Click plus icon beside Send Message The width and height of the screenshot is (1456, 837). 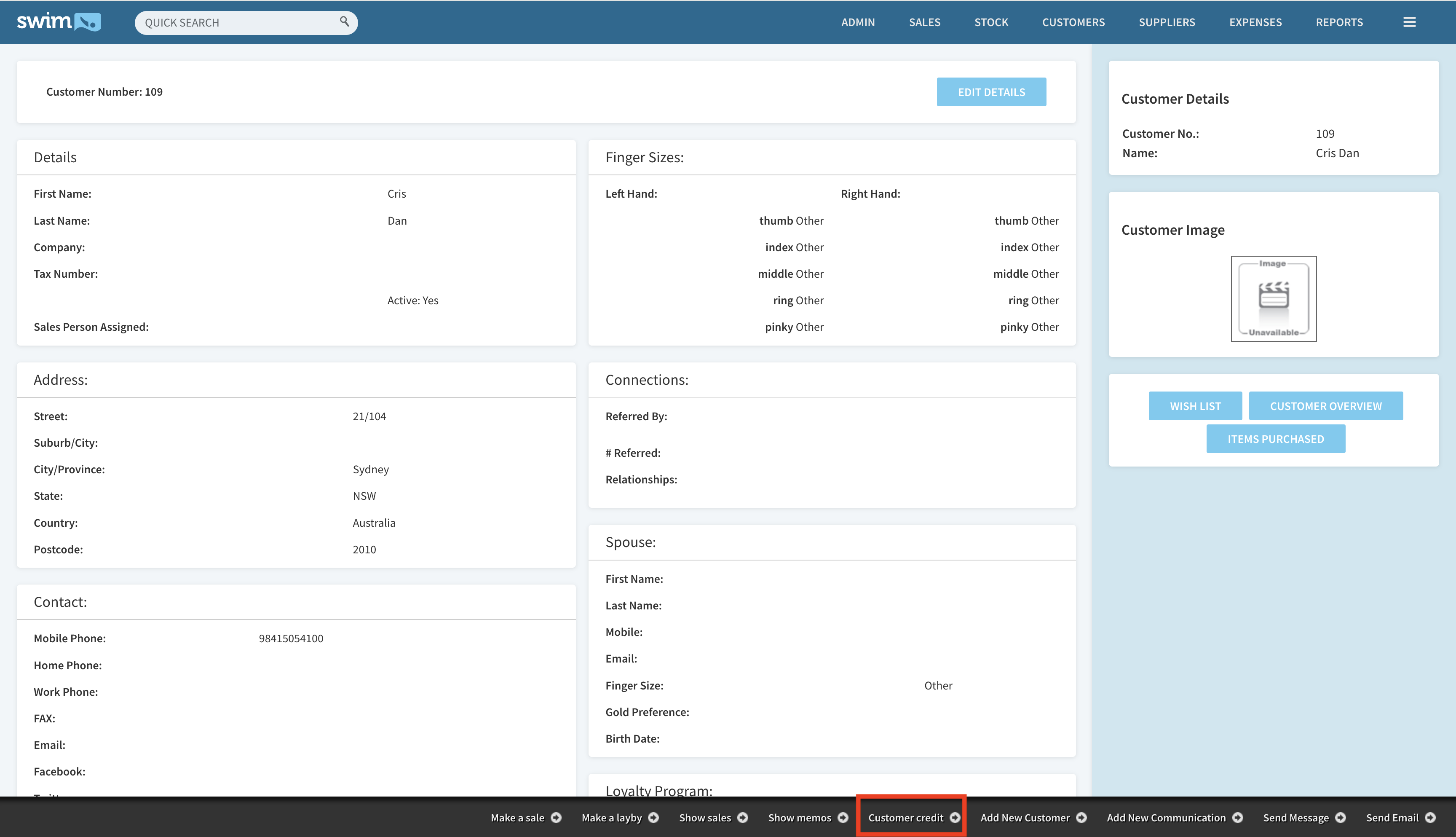coord(1341,818)
